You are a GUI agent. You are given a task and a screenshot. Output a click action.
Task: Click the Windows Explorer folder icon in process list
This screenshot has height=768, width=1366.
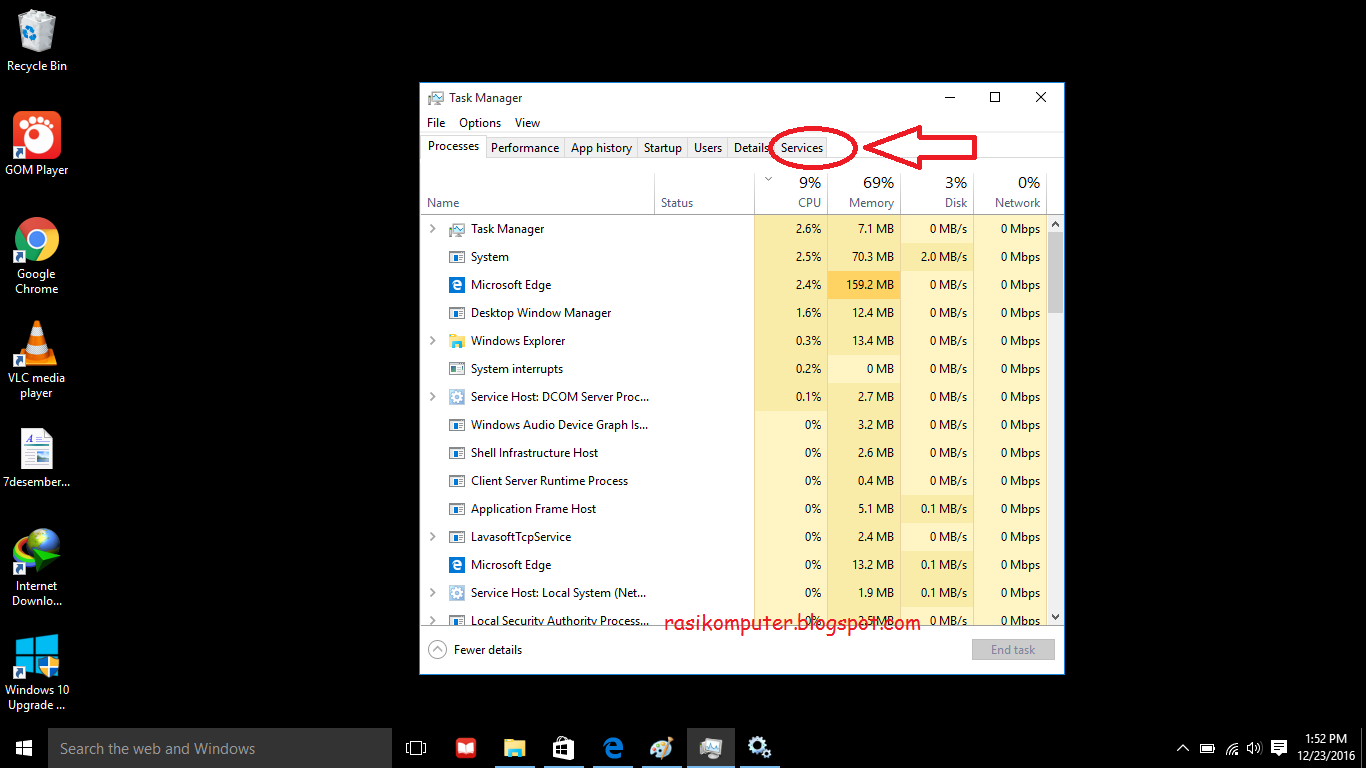(x=457, y=341)
